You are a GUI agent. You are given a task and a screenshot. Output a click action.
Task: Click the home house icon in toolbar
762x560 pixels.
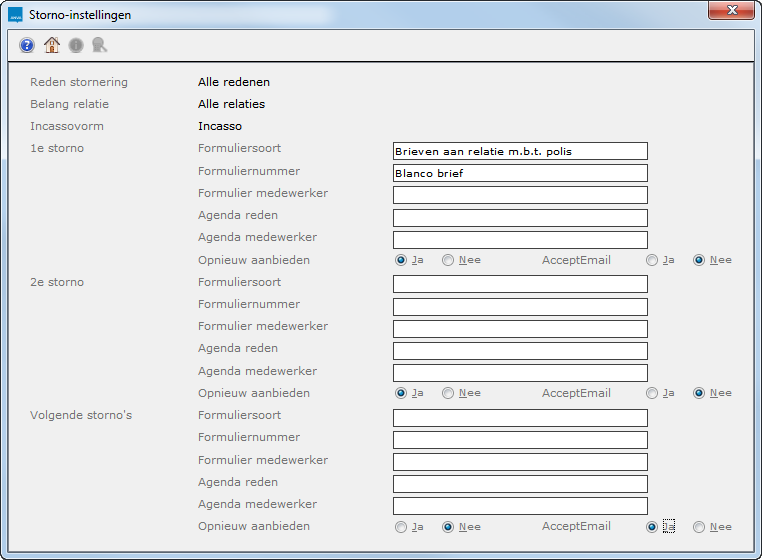52,45
